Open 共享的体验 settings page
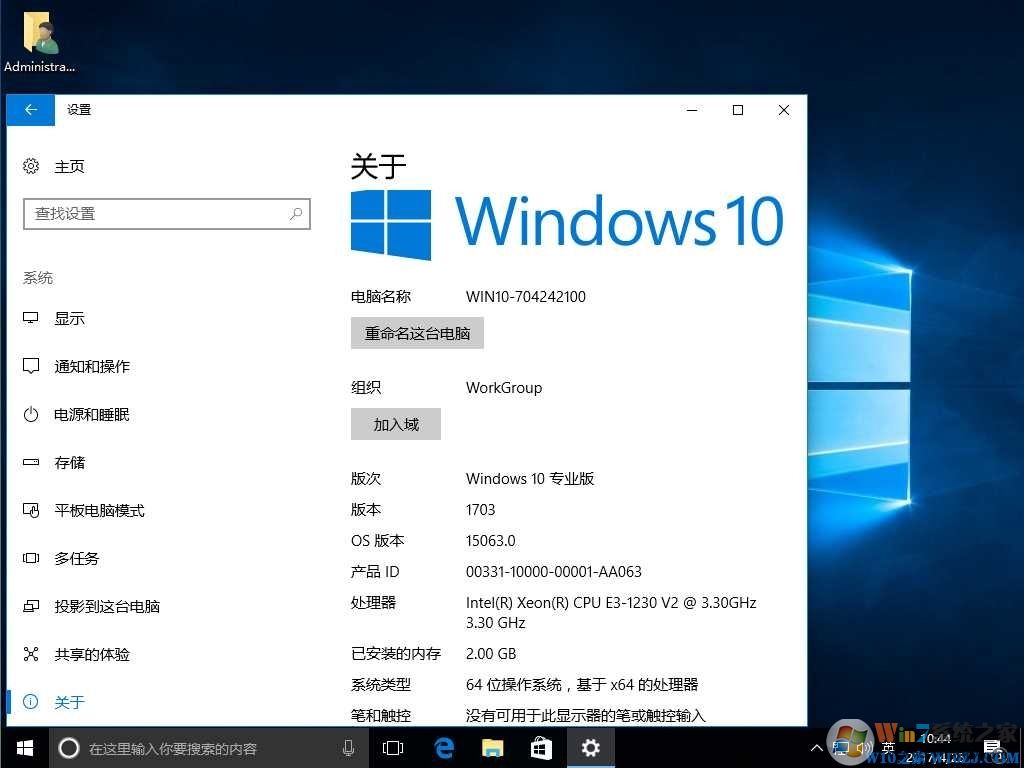Image resolution: width=1024 pixels, height=768 pixels. tap(92, 654)
